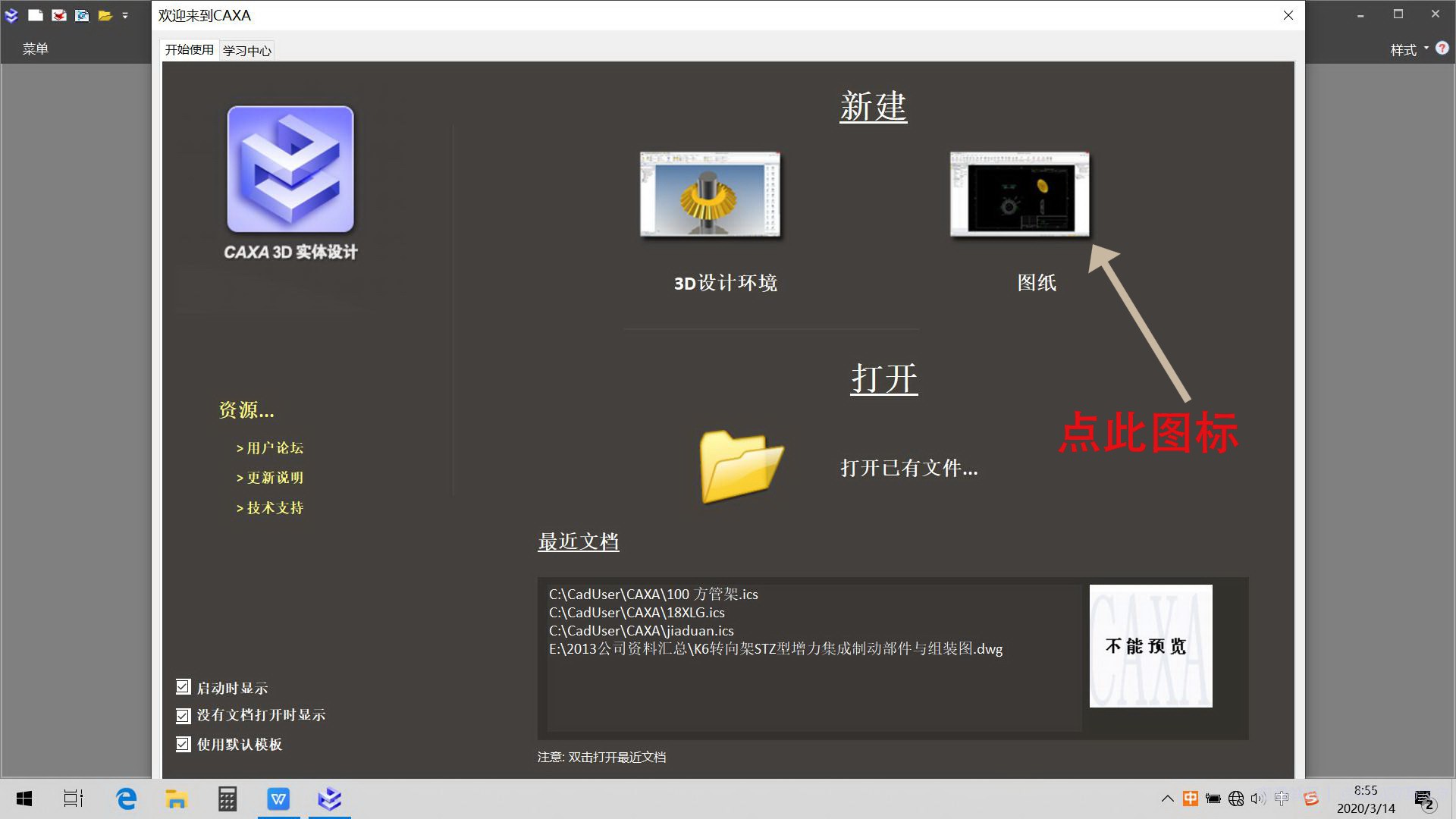Open Calculator from the taskbar
Viewport: 1456px width, 819px height.
tap(227, 799)
